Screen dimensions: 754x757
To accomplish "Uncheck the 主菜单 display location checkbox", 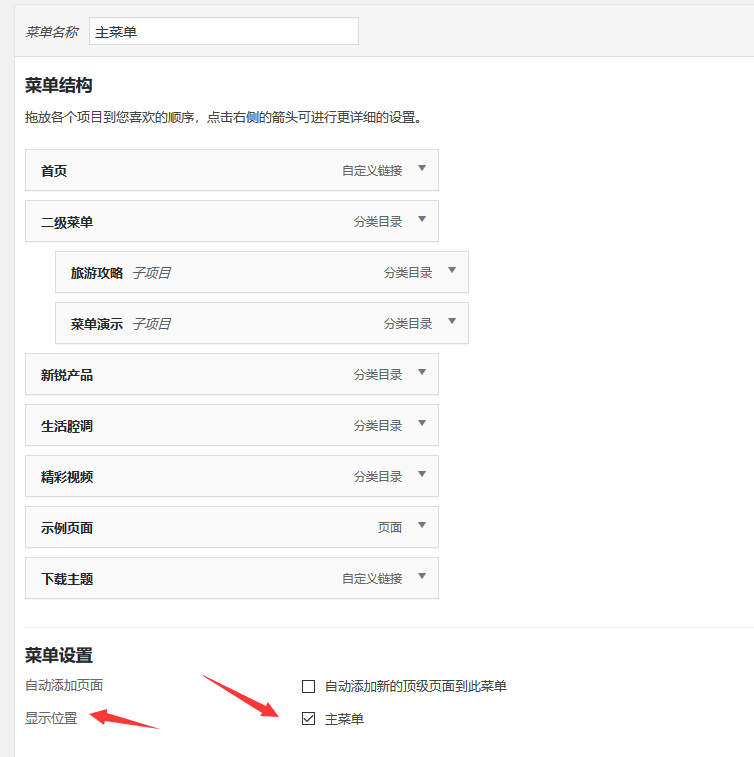I will pyautogui.click(x=309, y=719).
